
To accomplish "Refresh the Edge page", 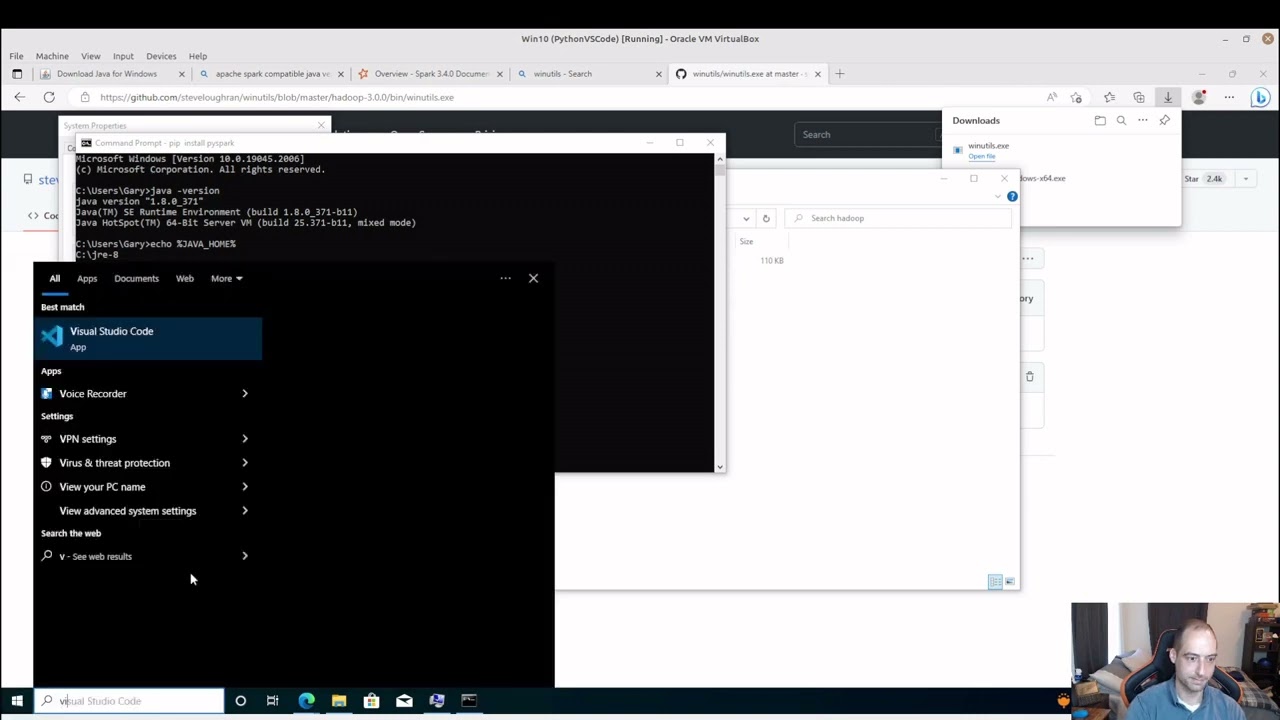I will 49,97.
